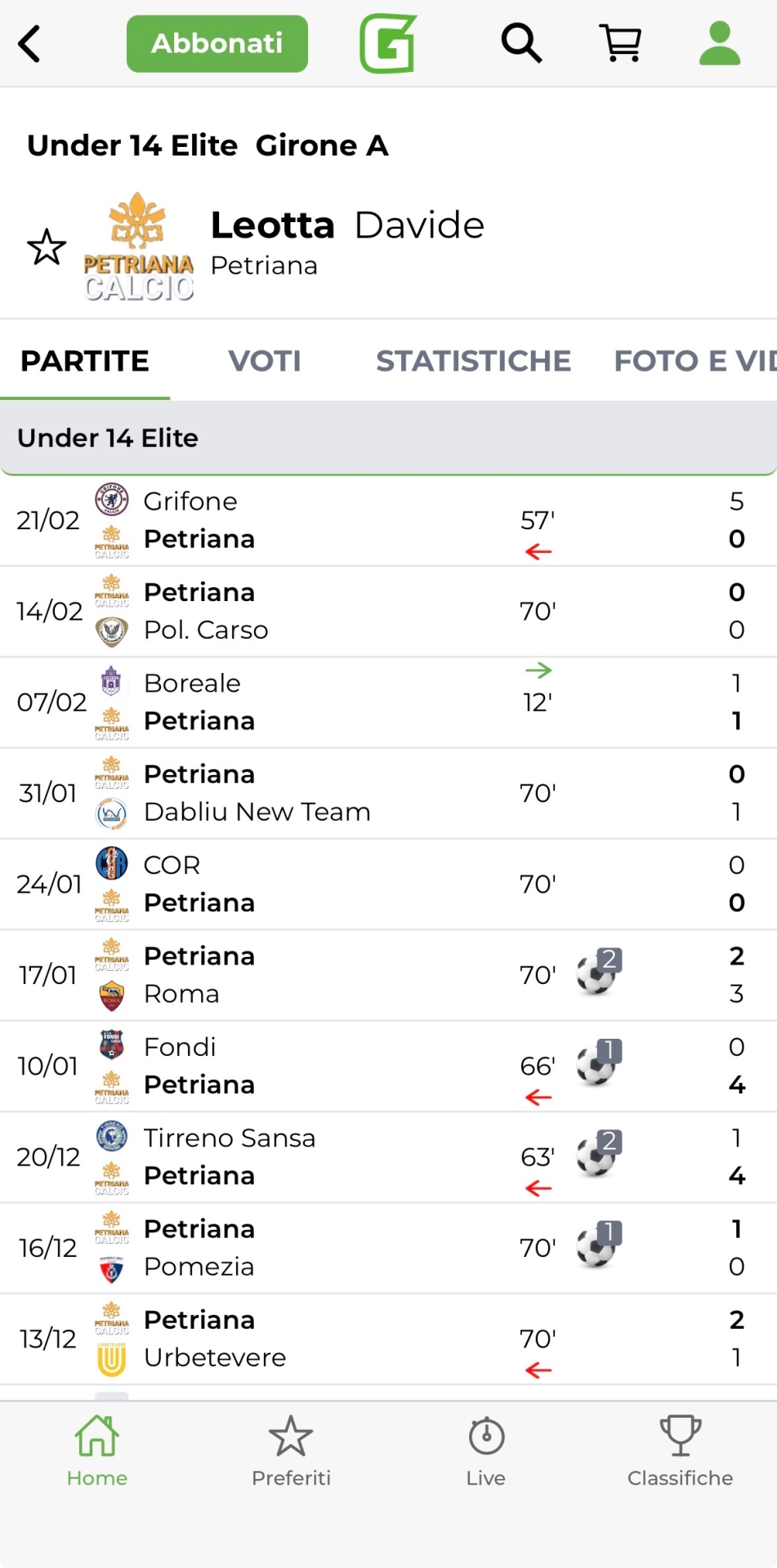Toggle favorite star for Leotta Davide
777x1568 pixels.
click(47, 247)
